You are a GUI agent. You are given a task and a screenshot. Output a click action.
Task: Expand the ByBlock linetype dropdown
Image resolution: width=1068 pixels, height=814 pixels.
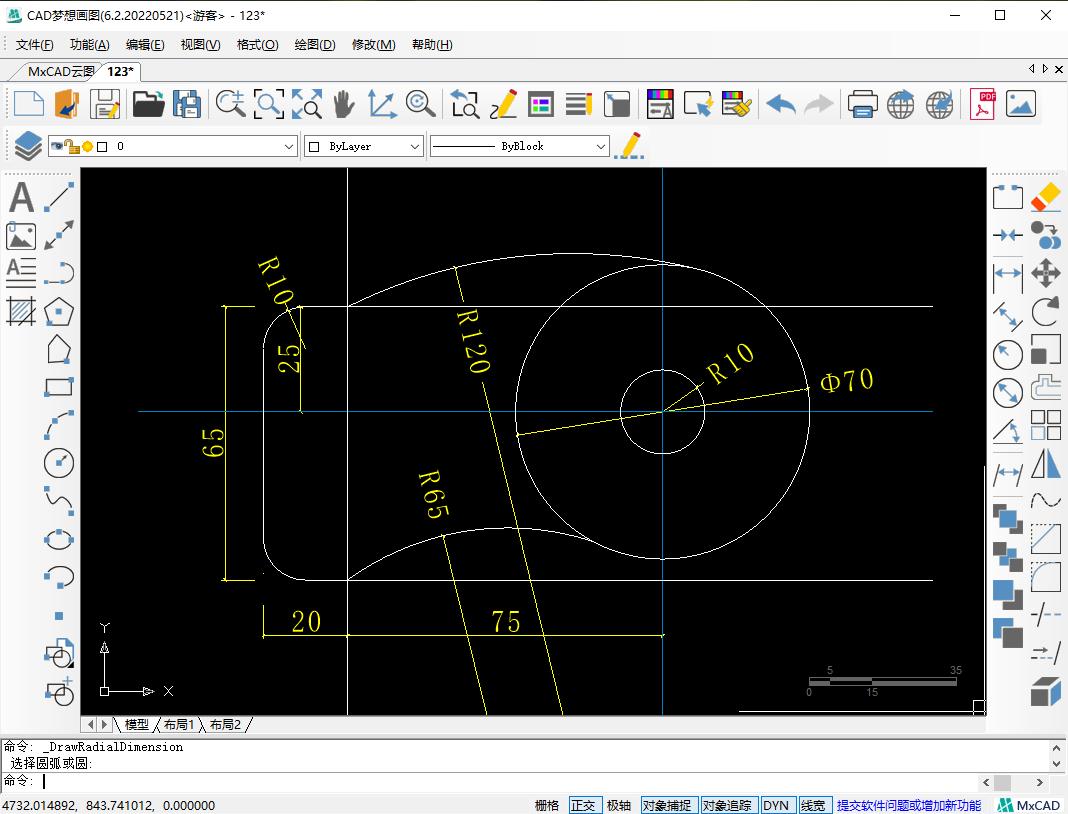[519, 146]
